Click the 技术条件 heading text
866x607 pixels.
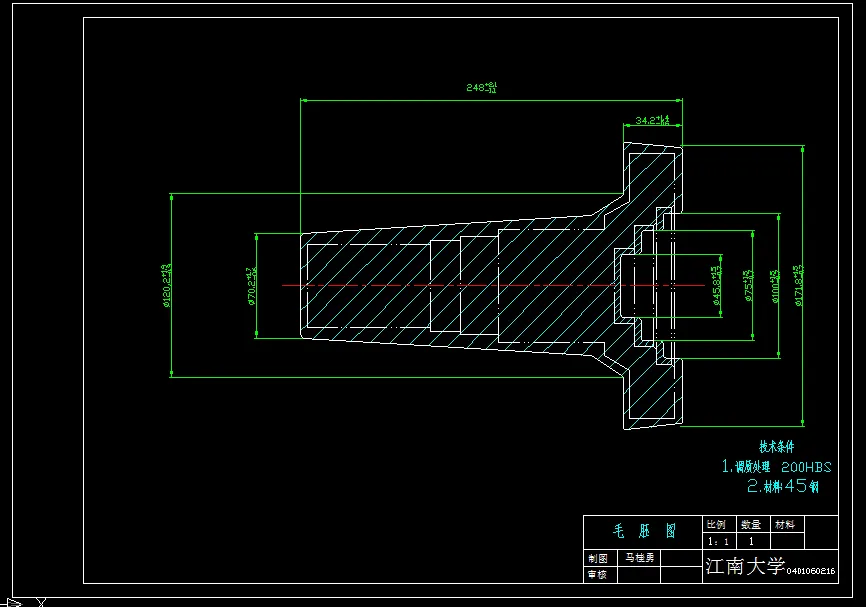pyautogui.click(x=777, y=446)
